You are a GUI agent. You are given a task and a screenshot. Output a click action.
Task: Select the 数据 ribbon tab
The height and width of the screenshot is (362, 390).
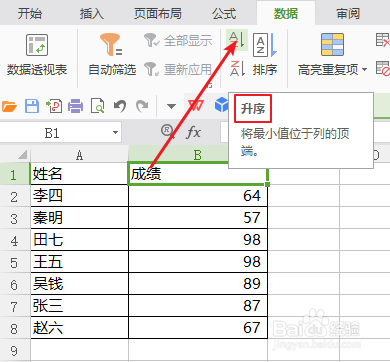point(286,14)
